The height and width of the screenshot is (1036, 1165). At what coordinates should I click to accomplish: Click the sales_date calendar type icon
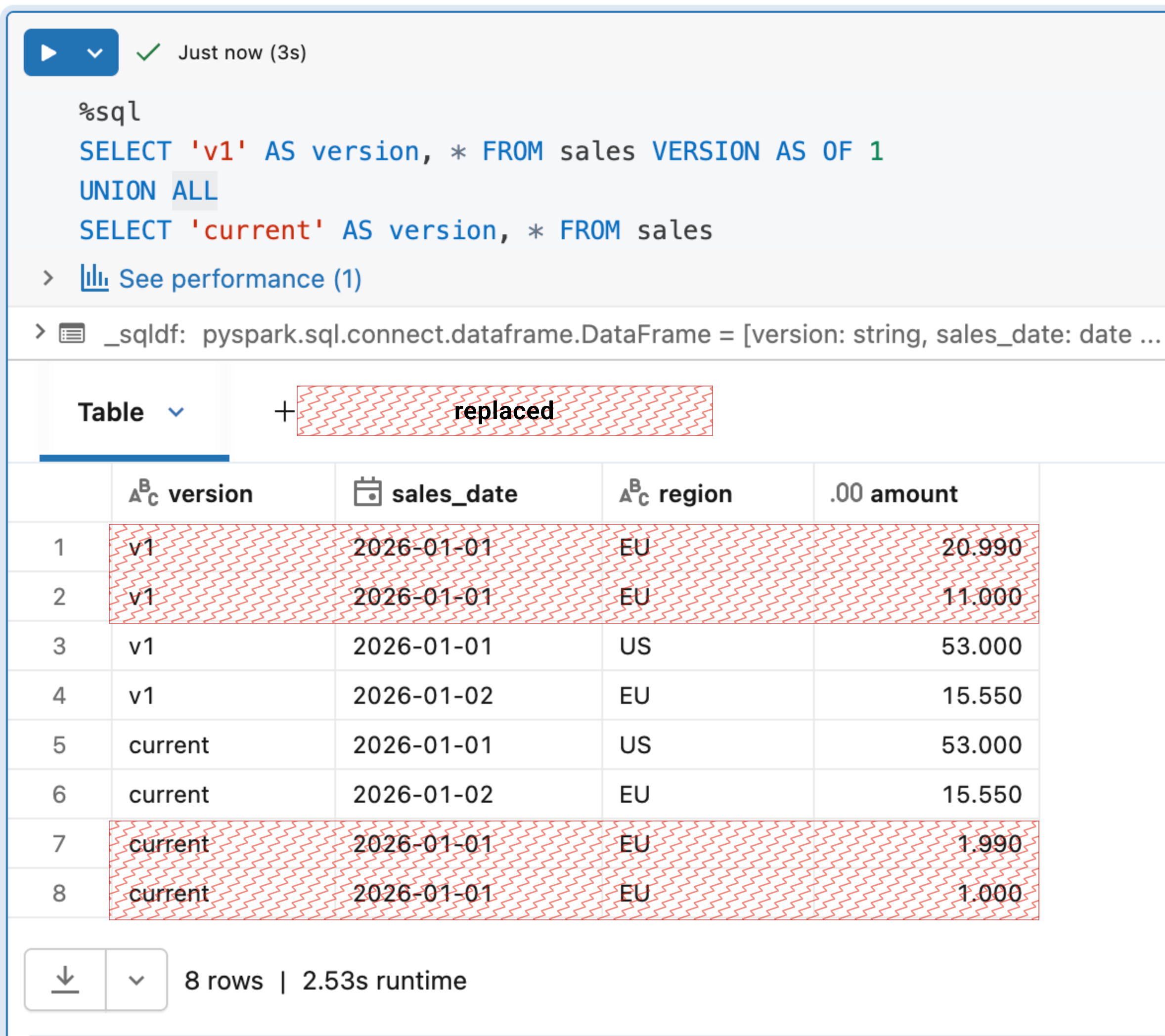367,492
